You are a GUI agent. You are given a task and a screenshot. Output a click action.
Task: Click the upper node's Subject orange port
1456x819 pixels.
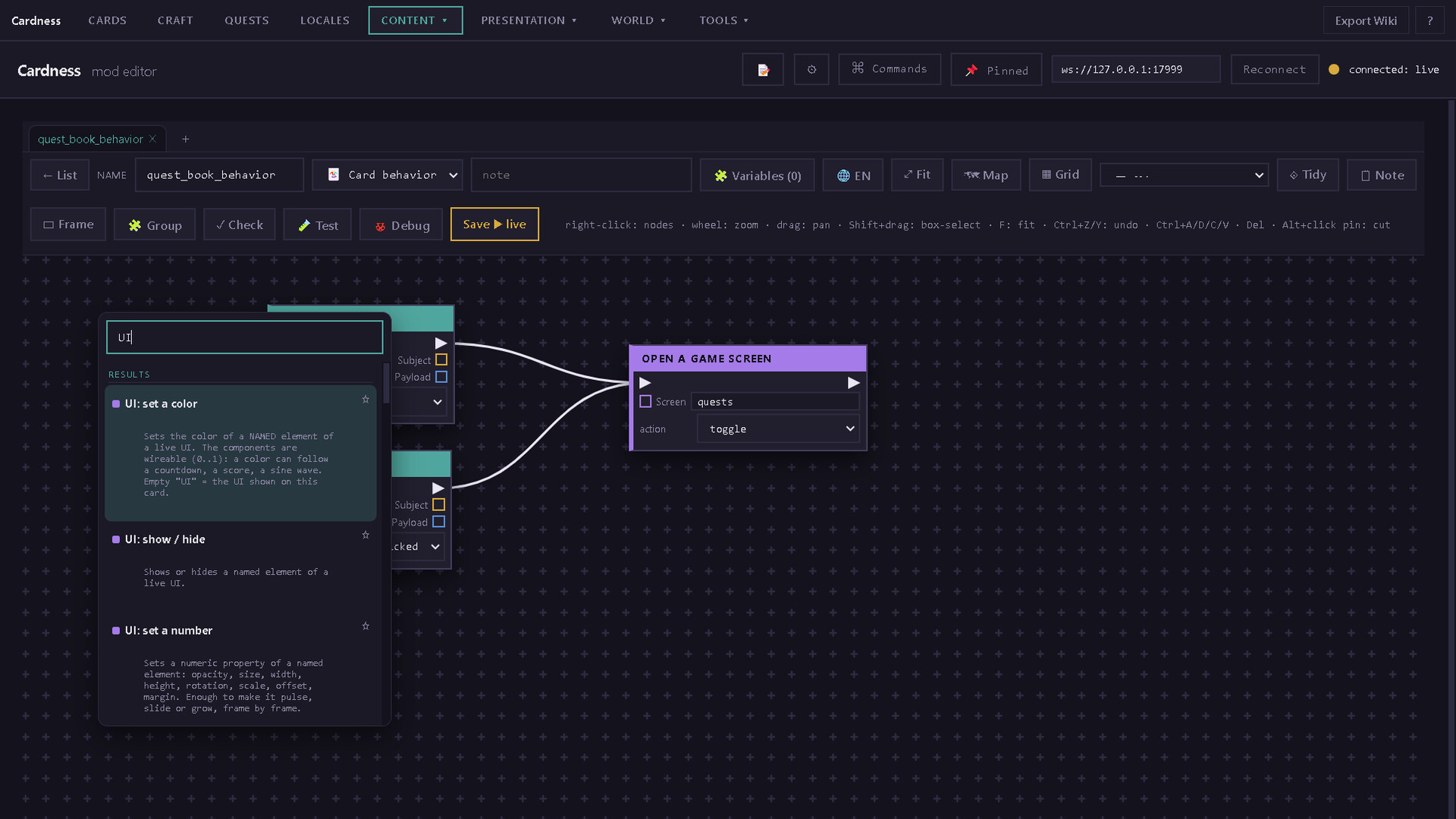pos(441,359)
